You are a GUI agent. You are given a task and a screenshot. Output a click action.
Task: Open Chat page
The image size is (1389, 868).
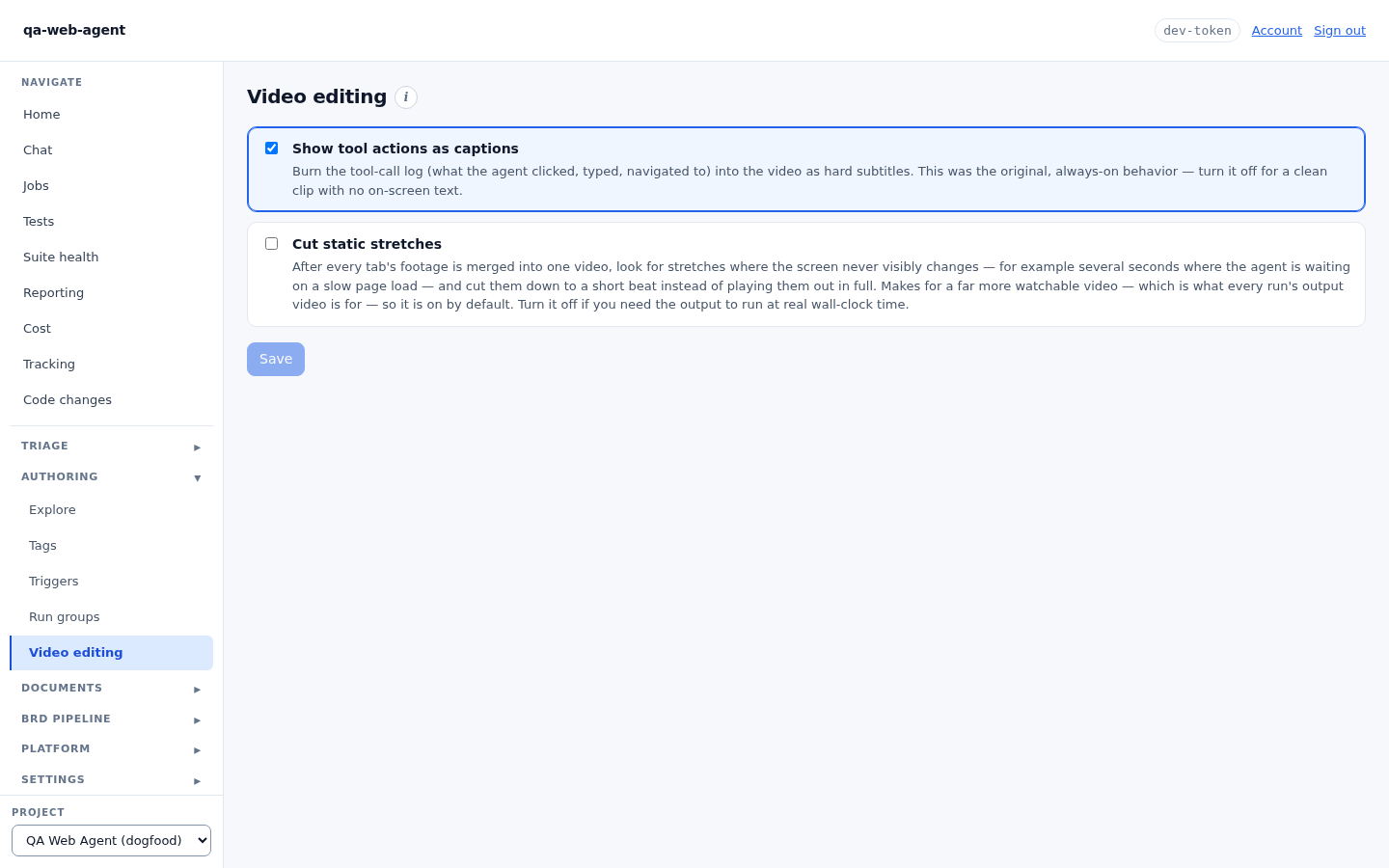111,149
